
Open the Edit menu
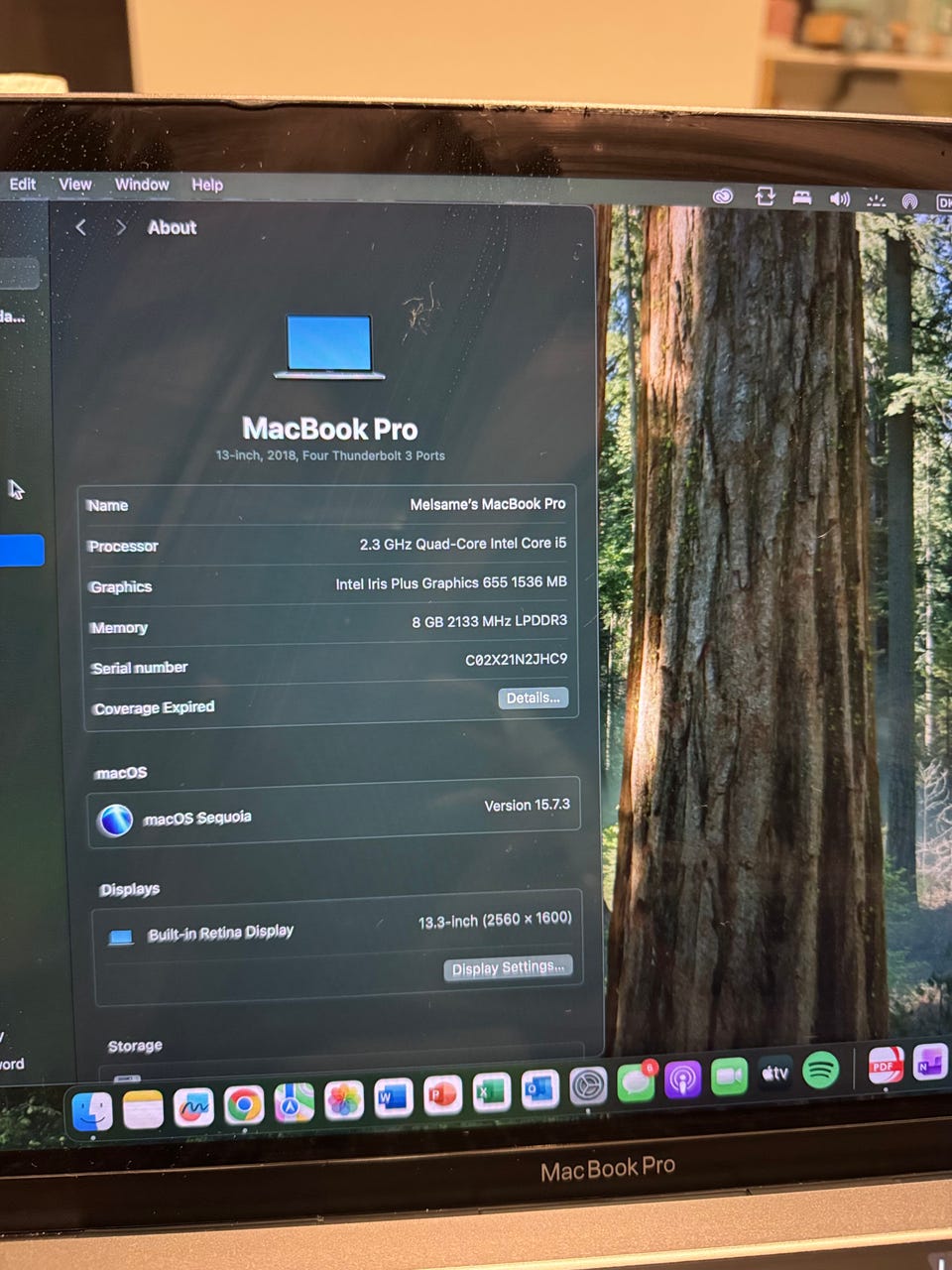[x=23, y=184]
